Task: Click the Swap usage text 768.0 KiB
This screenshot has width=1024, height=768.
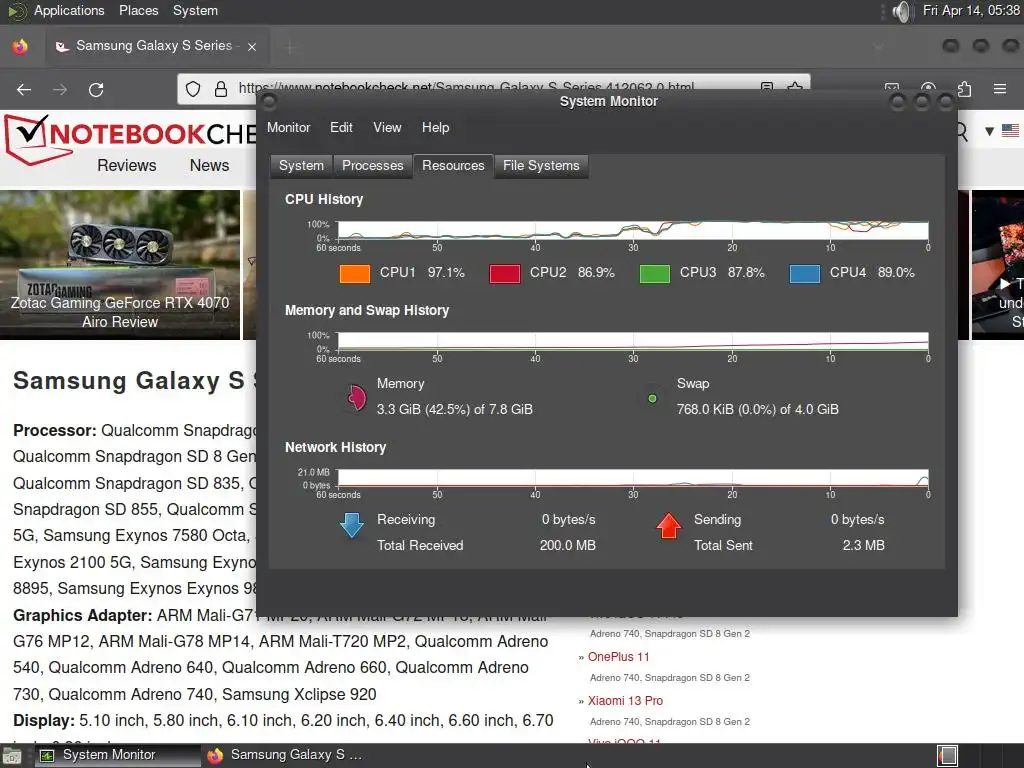Action: pos(758,409)
